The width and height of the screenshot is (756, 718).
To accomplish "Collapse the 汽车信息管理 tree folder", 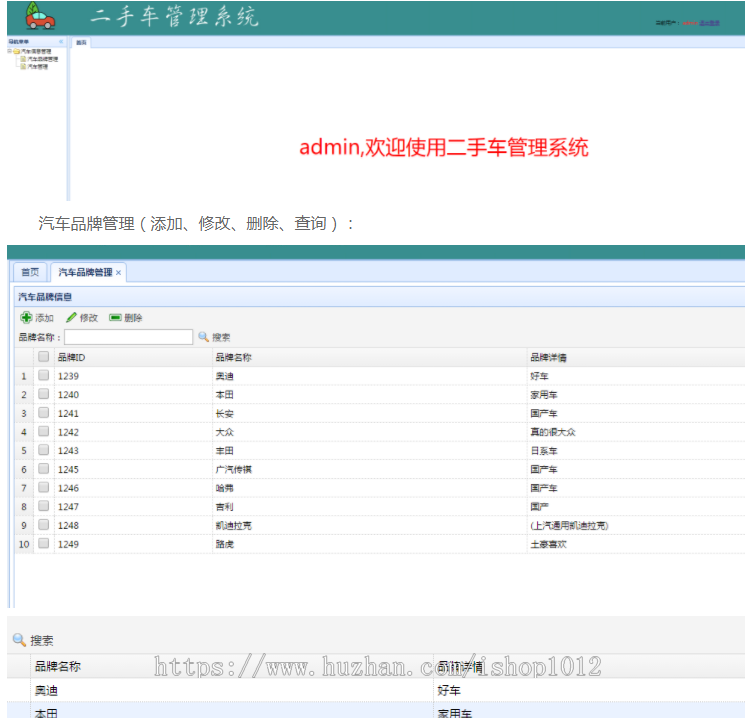I will click(10, 51).
